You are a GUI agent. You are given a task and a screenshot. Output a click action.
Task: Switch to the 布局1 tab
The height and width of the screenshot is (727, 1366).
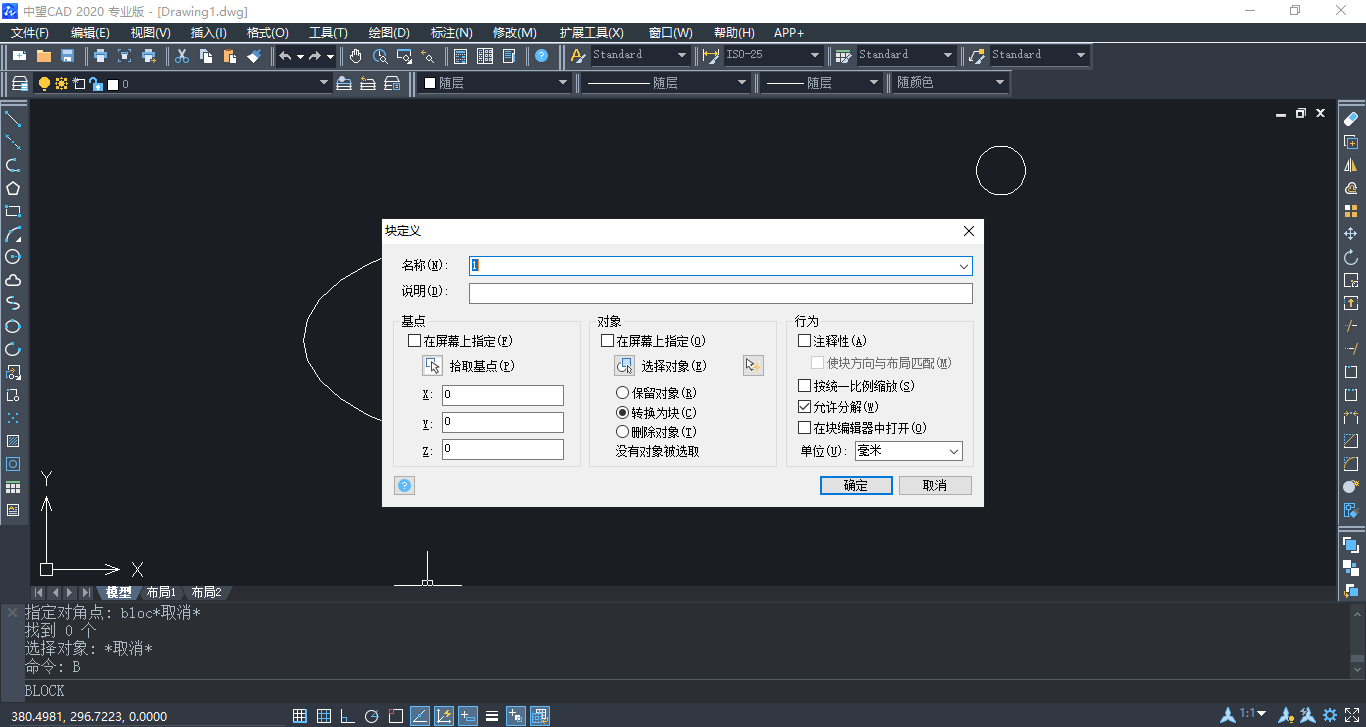pos(161,592)
